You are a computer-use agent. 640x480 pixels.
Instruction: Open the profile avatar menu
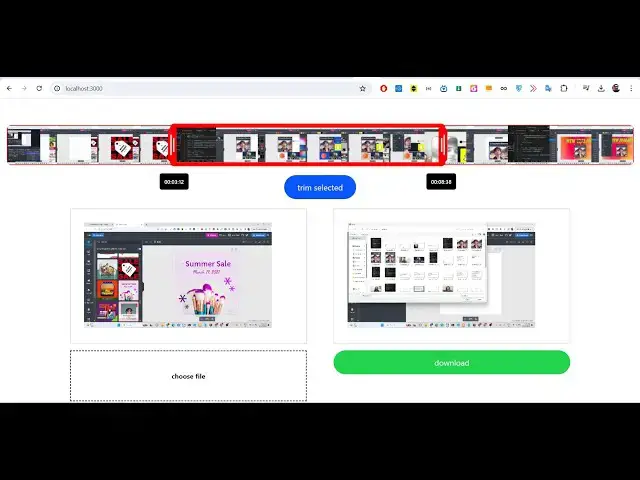coord(616,88)
